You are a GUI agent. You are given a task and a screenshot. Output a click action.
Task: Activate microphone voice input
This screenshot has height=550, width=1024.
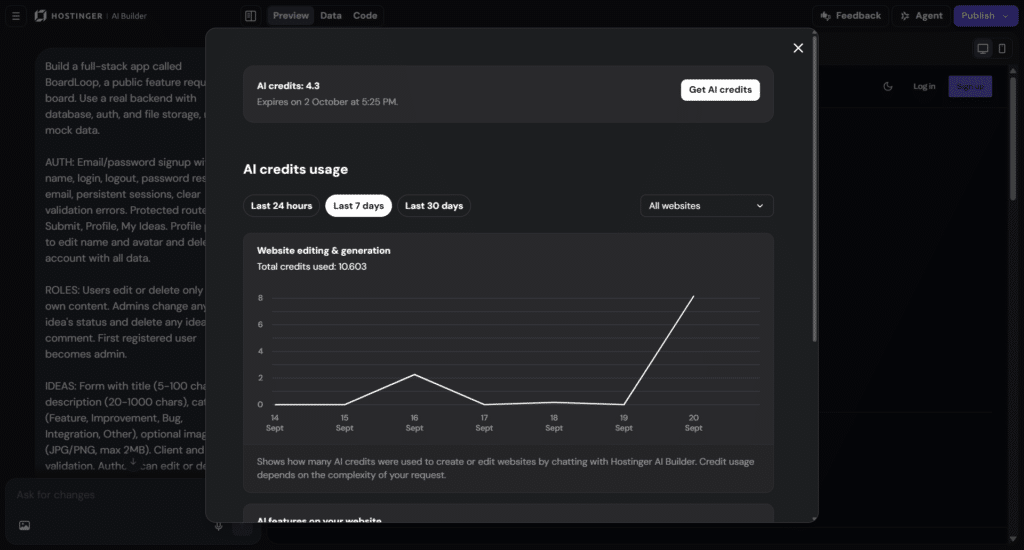click(218, 526)
